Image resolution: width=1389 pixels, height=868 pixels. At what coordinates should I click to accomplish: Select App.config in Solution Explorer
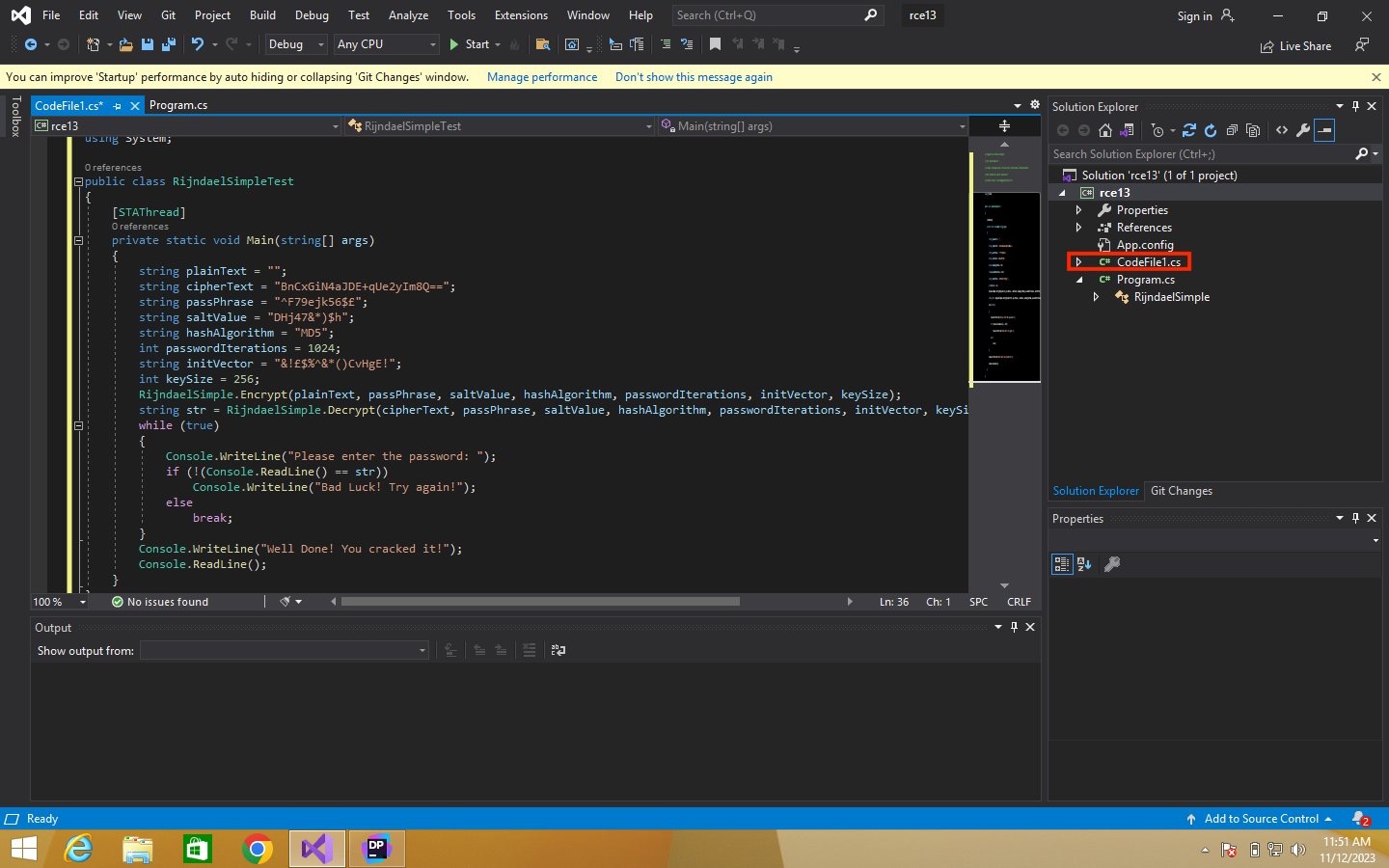coord(1145,245)
